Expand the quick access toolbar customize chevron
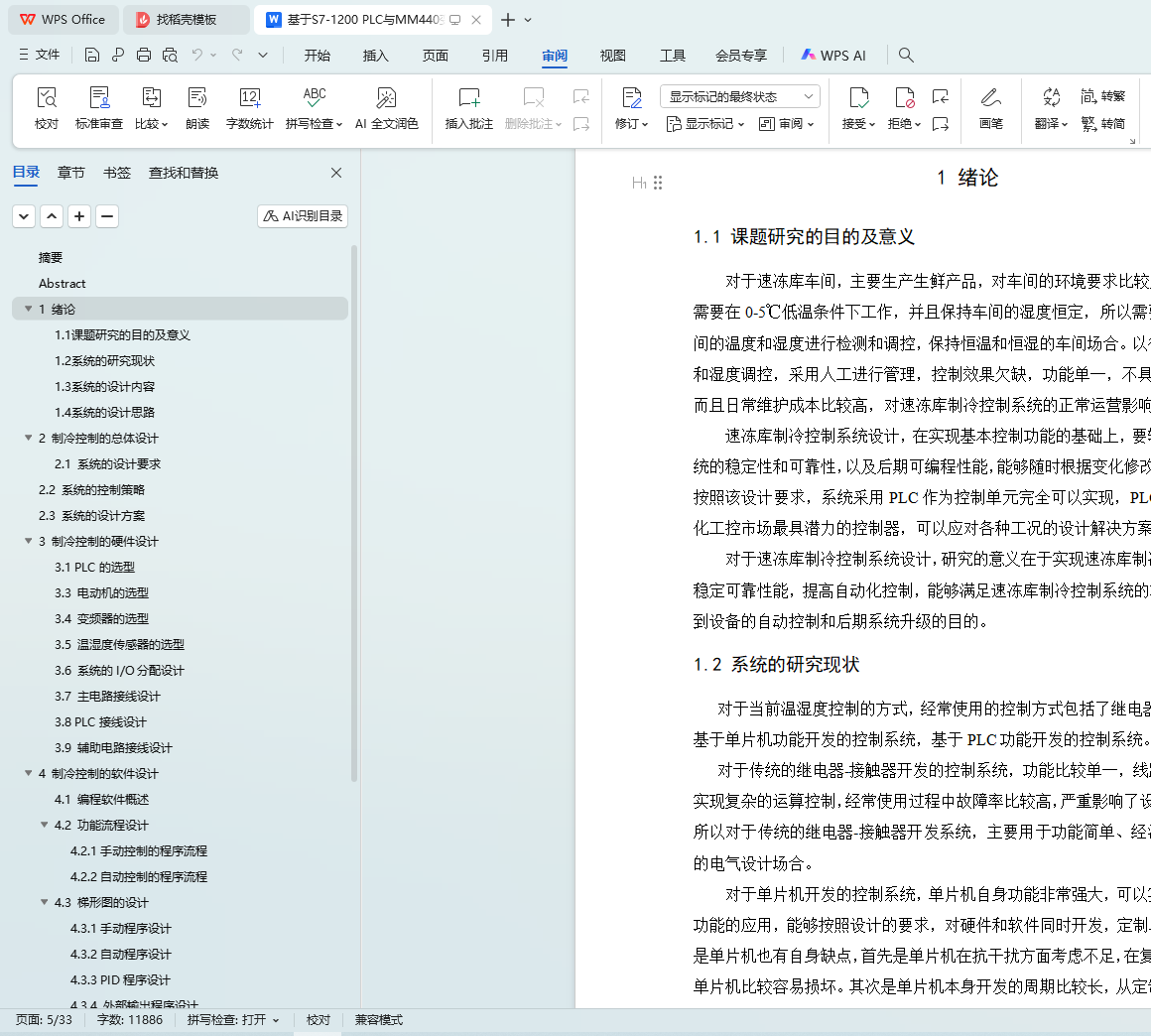The width and height of the screenshot is (1151, 1036). tap(263, 55)
